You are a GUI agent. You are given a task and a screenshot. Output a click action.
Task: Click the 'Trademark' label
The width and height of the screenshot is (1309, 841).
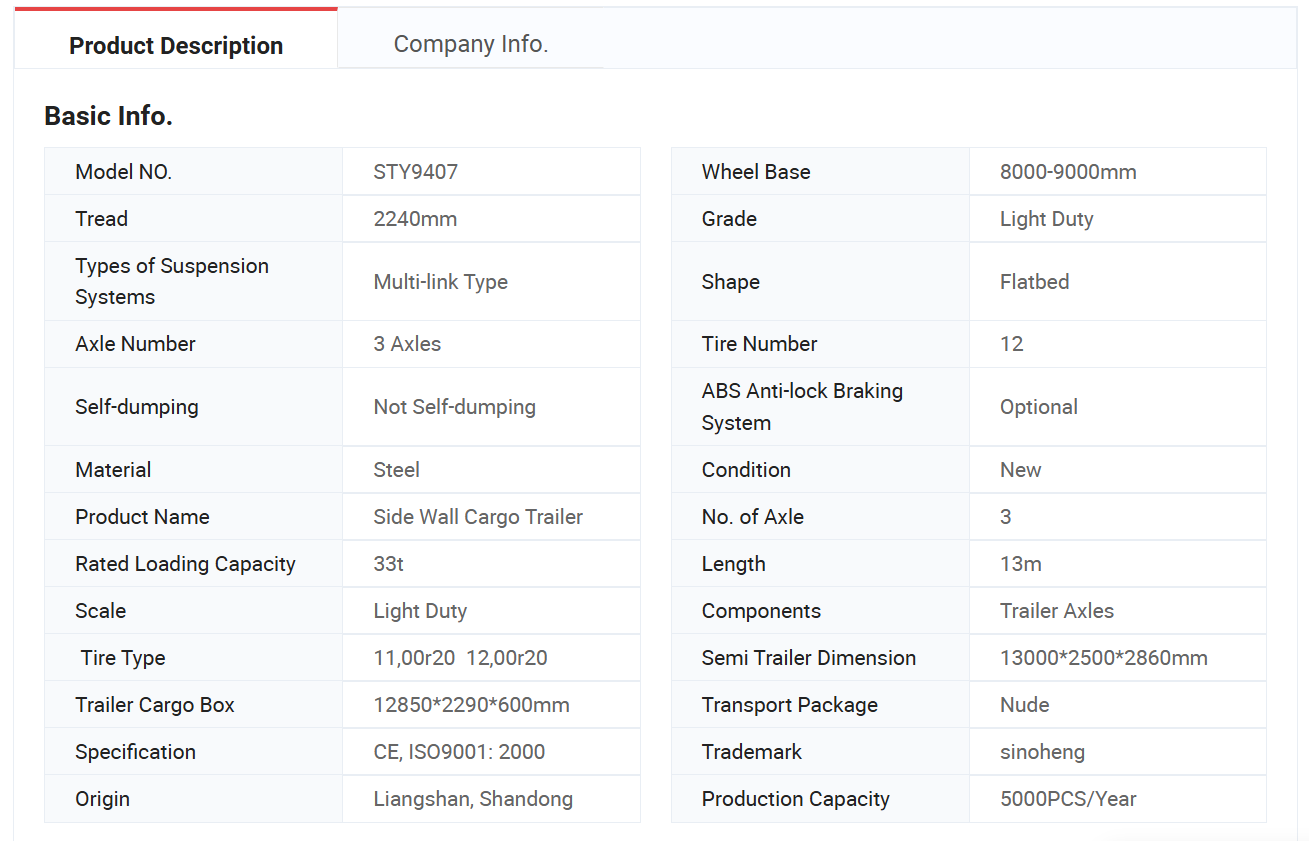(x=752, y=752)
